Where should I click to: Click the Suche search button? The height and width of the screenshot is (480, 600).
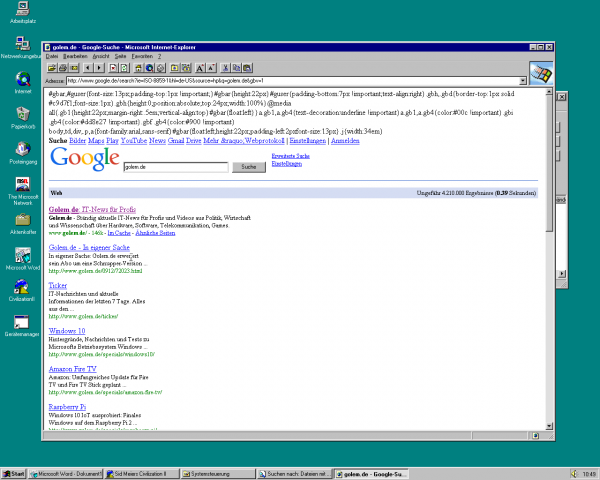pyautogui.click(x=249, y=167)
